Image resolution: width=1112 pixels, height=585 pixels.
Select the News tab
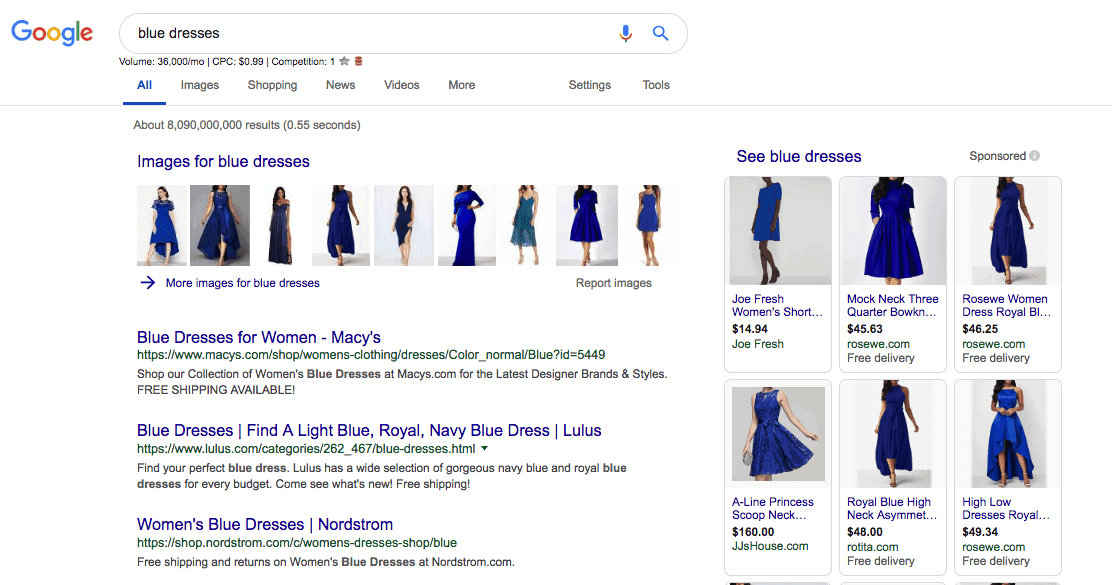tap(340, 85)
